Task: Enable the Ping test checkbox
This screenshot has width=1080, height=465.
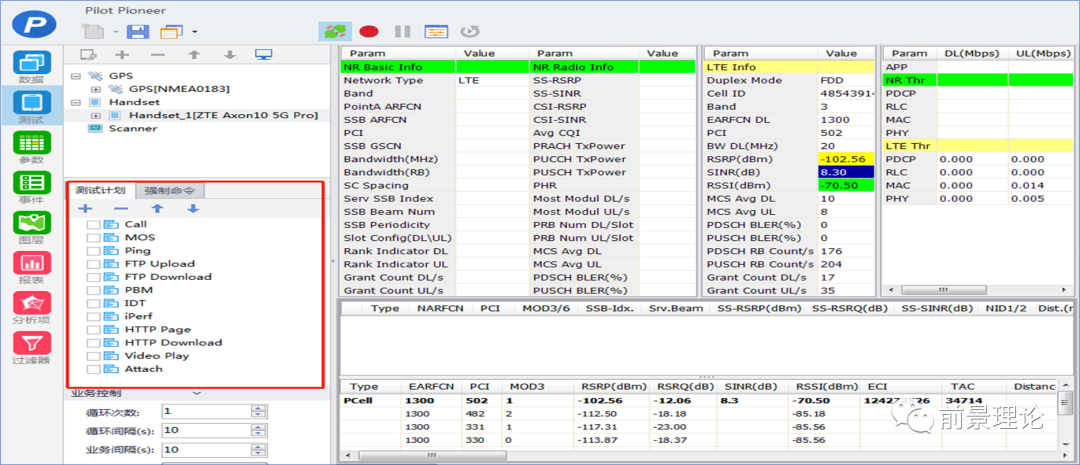Action: tap(94, 251)
